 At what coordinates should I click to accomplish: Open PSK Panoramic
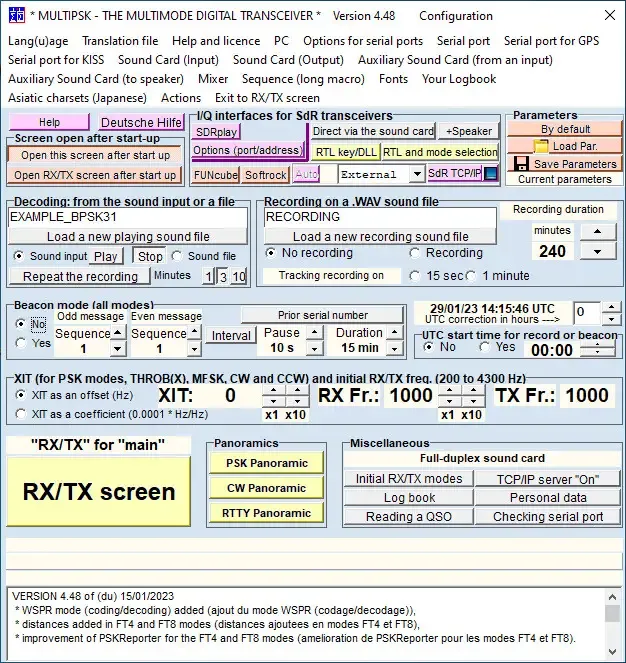(266, 463)
